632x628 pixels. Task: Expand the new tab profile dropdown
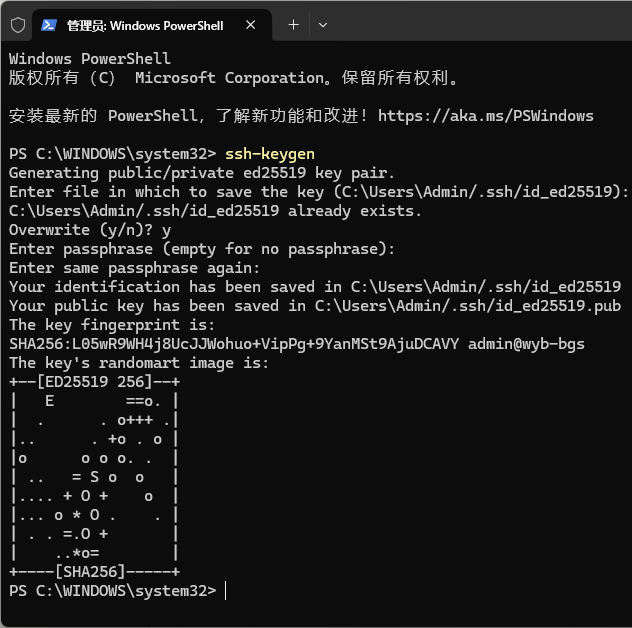[x=322, y=25]
